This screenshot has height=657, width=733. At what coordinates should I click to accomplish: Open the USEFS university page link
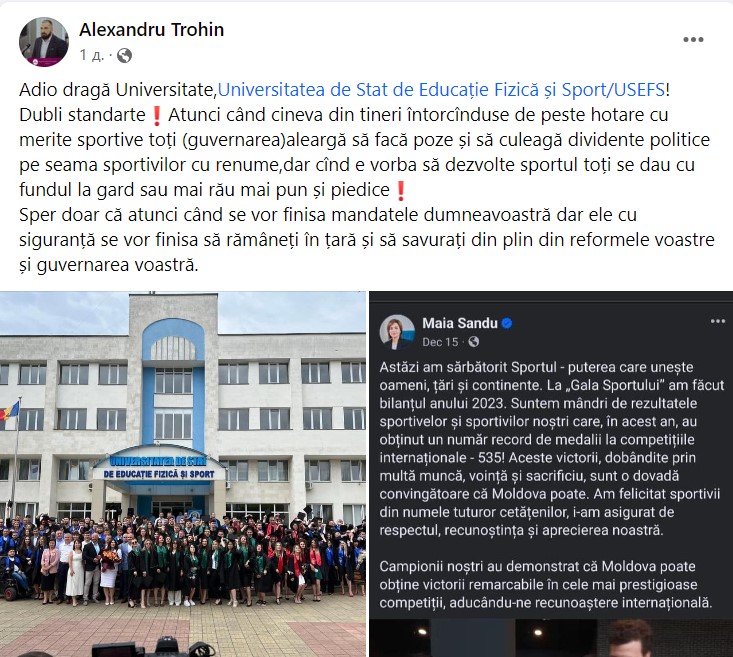(441, 89)
